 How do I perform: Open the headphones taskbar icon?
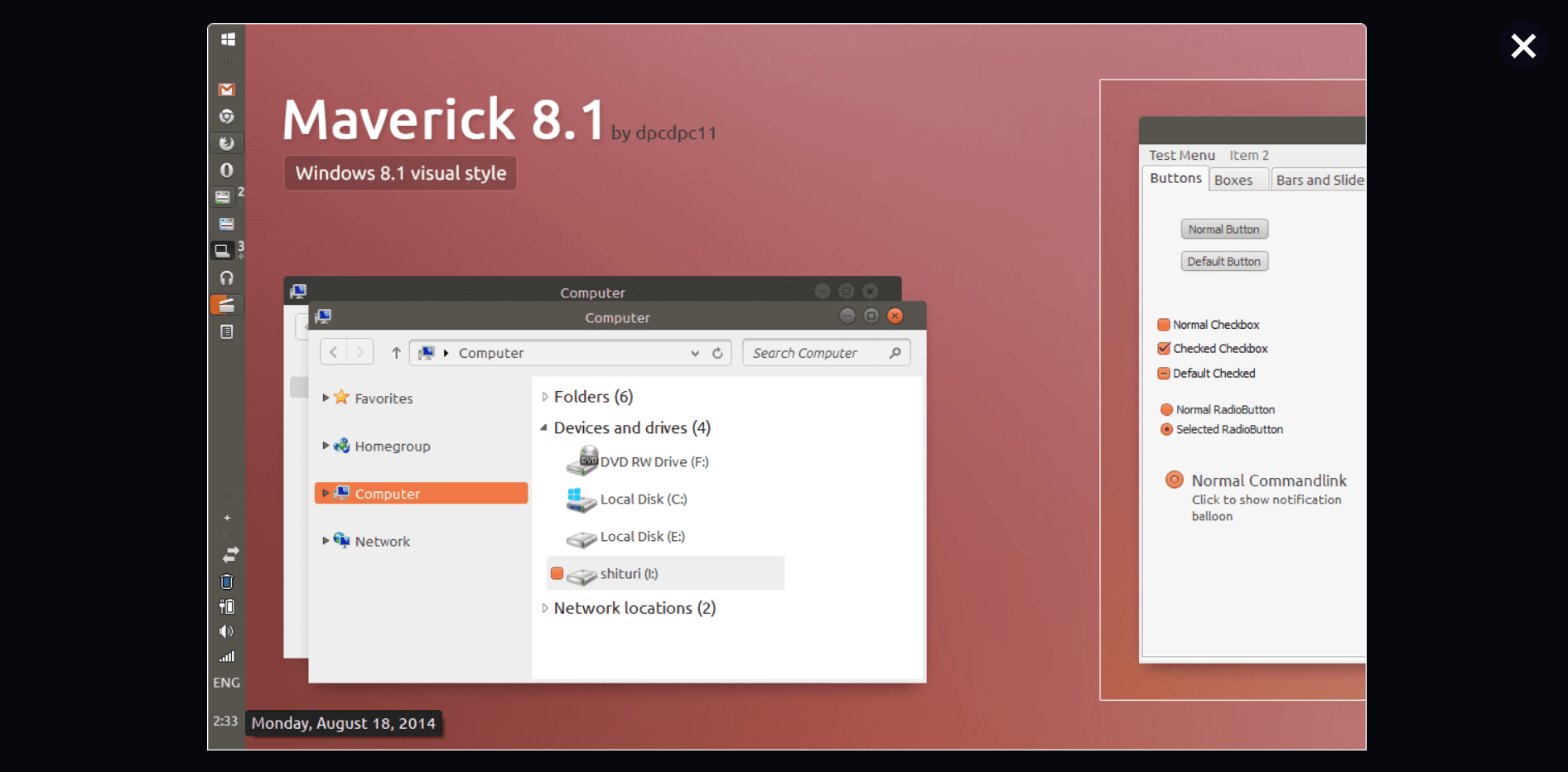click(226, 277)
